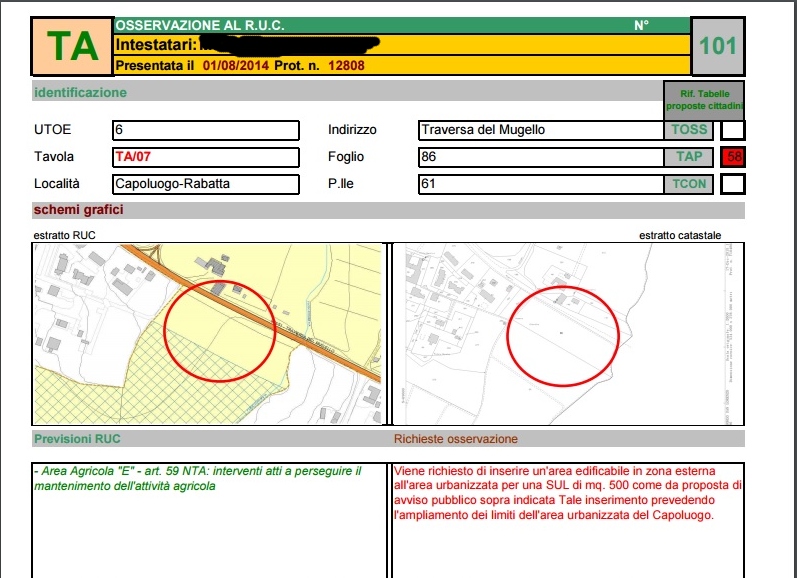This screenshot has height=578, width=797.
Task: Click the grey 101 number box
Action: (718, 46)
